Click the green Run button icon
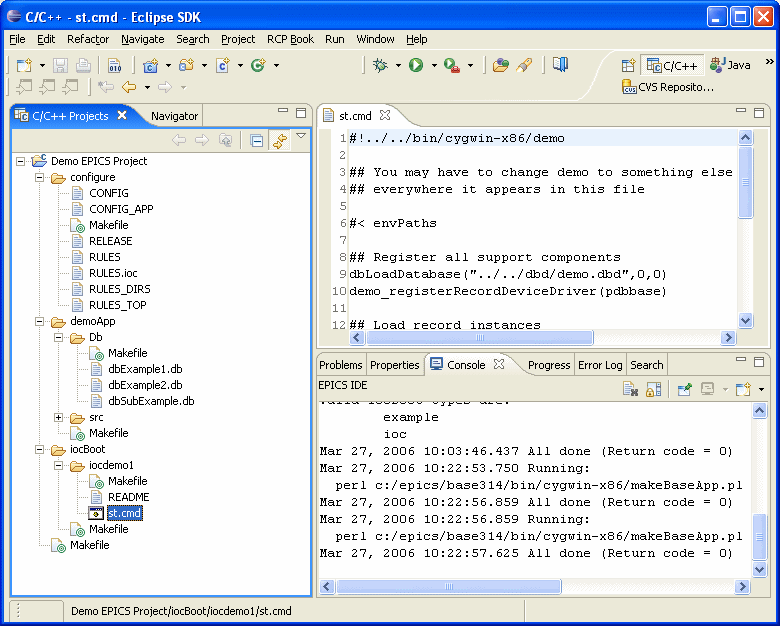780x626 pixels. [416, 65]
